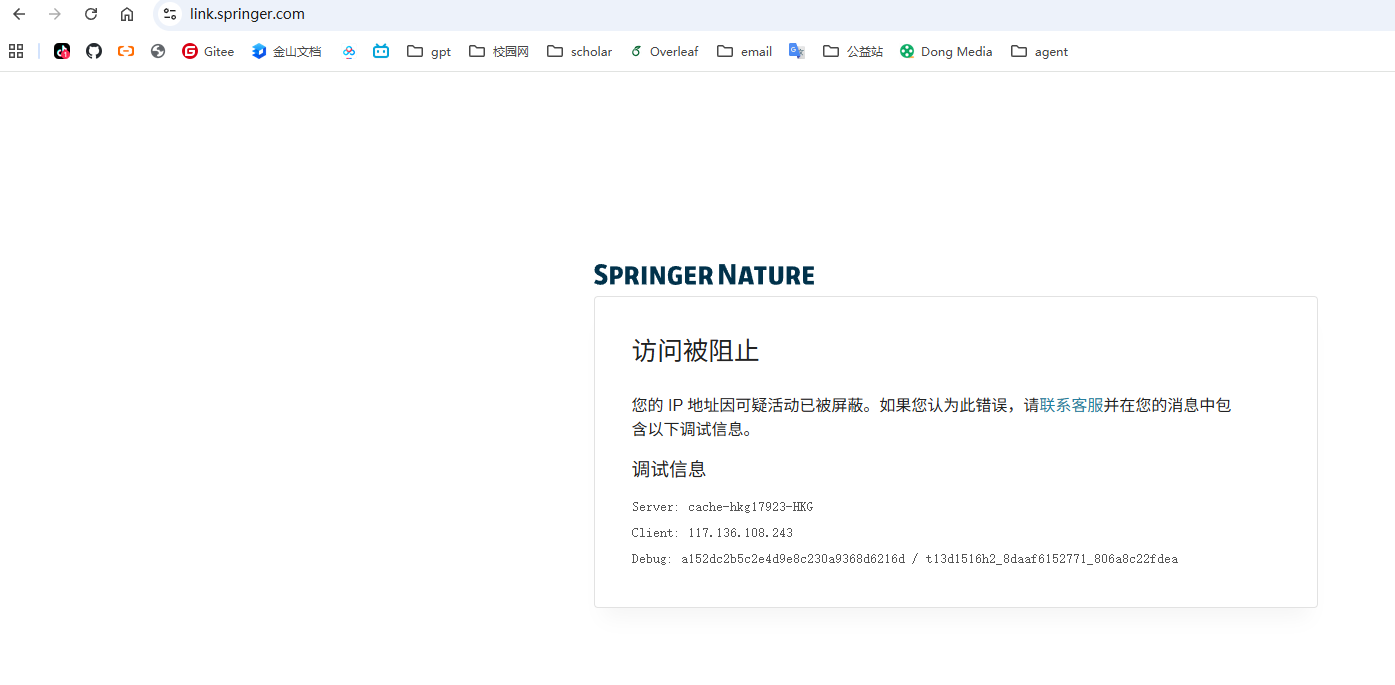Click the Springer Nature logo
This screenshot has width=1395, height=685.
(704, 275)
